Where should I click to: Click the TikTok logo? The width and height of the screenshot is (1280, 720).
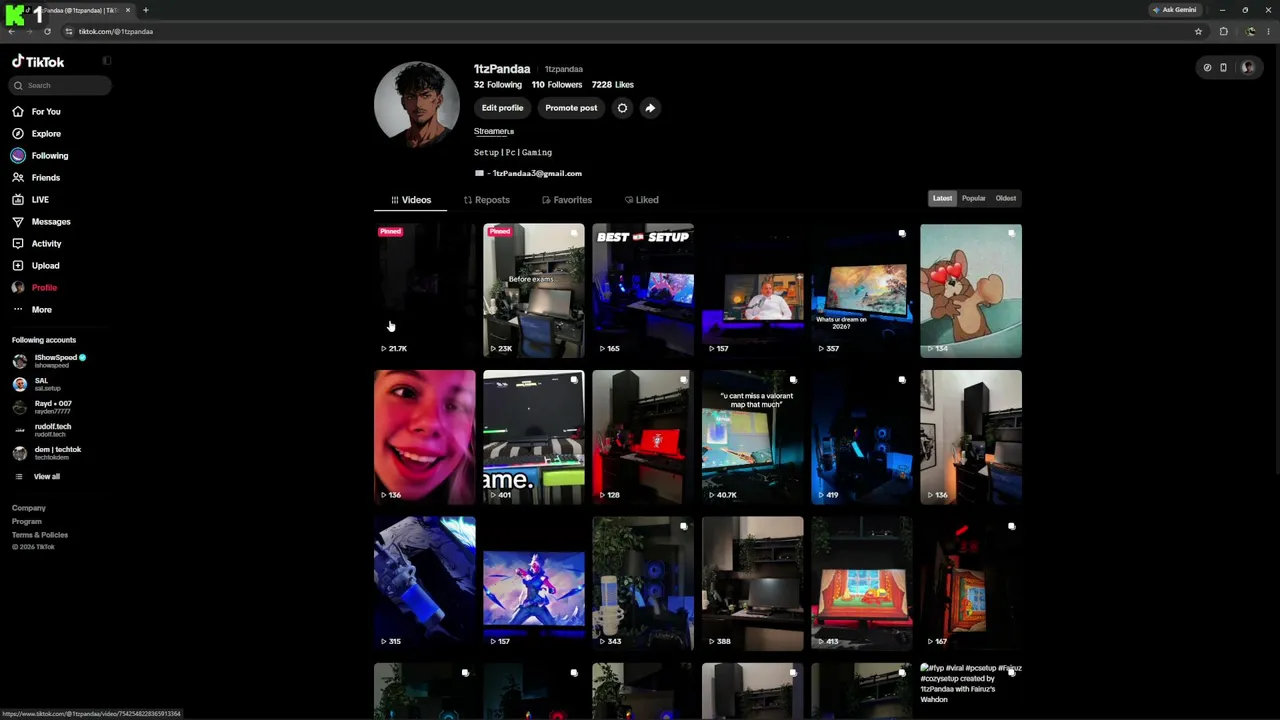[x=38, y=61]
